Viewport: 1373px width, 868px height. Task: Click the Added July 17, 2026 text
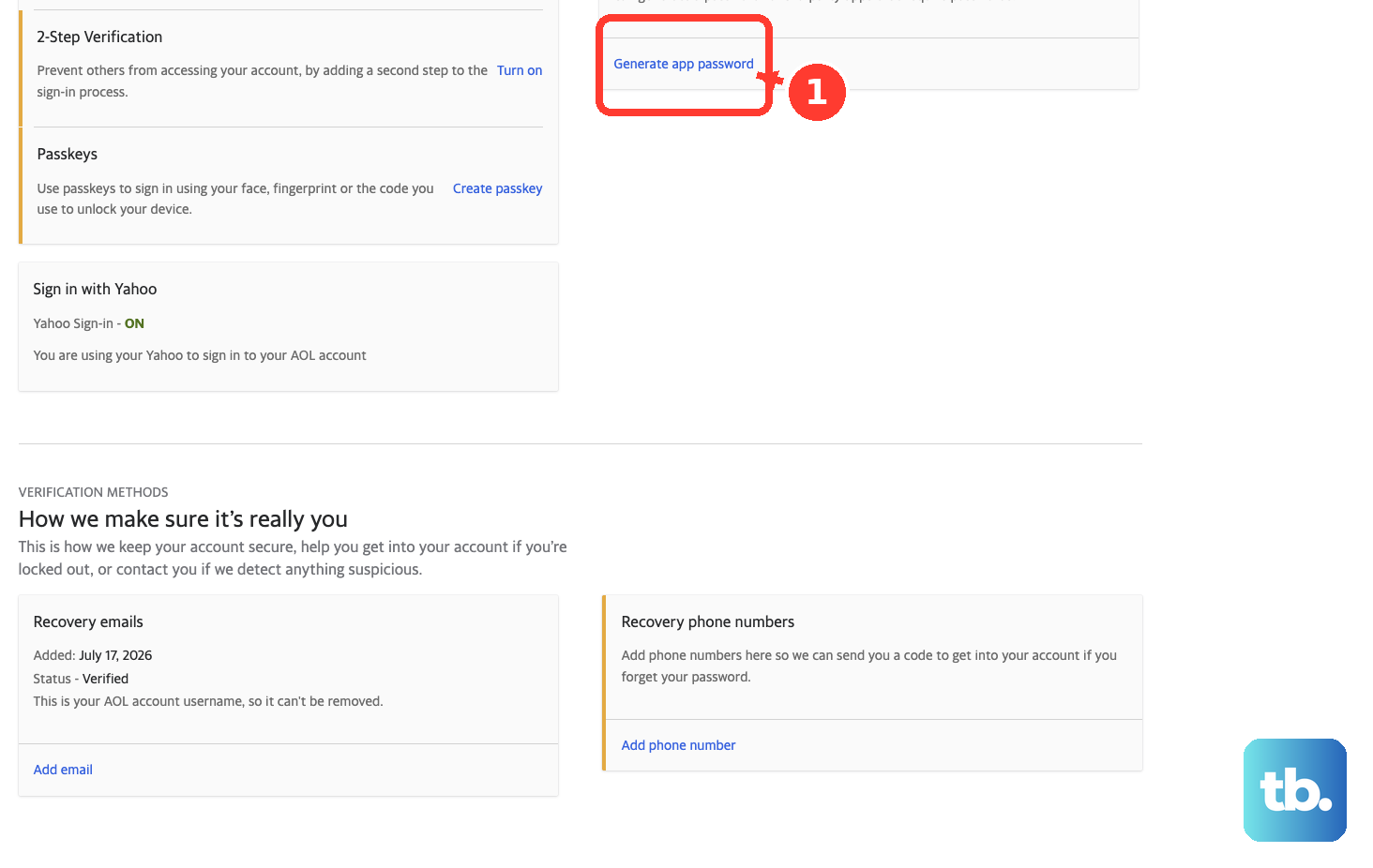(93, 655)
